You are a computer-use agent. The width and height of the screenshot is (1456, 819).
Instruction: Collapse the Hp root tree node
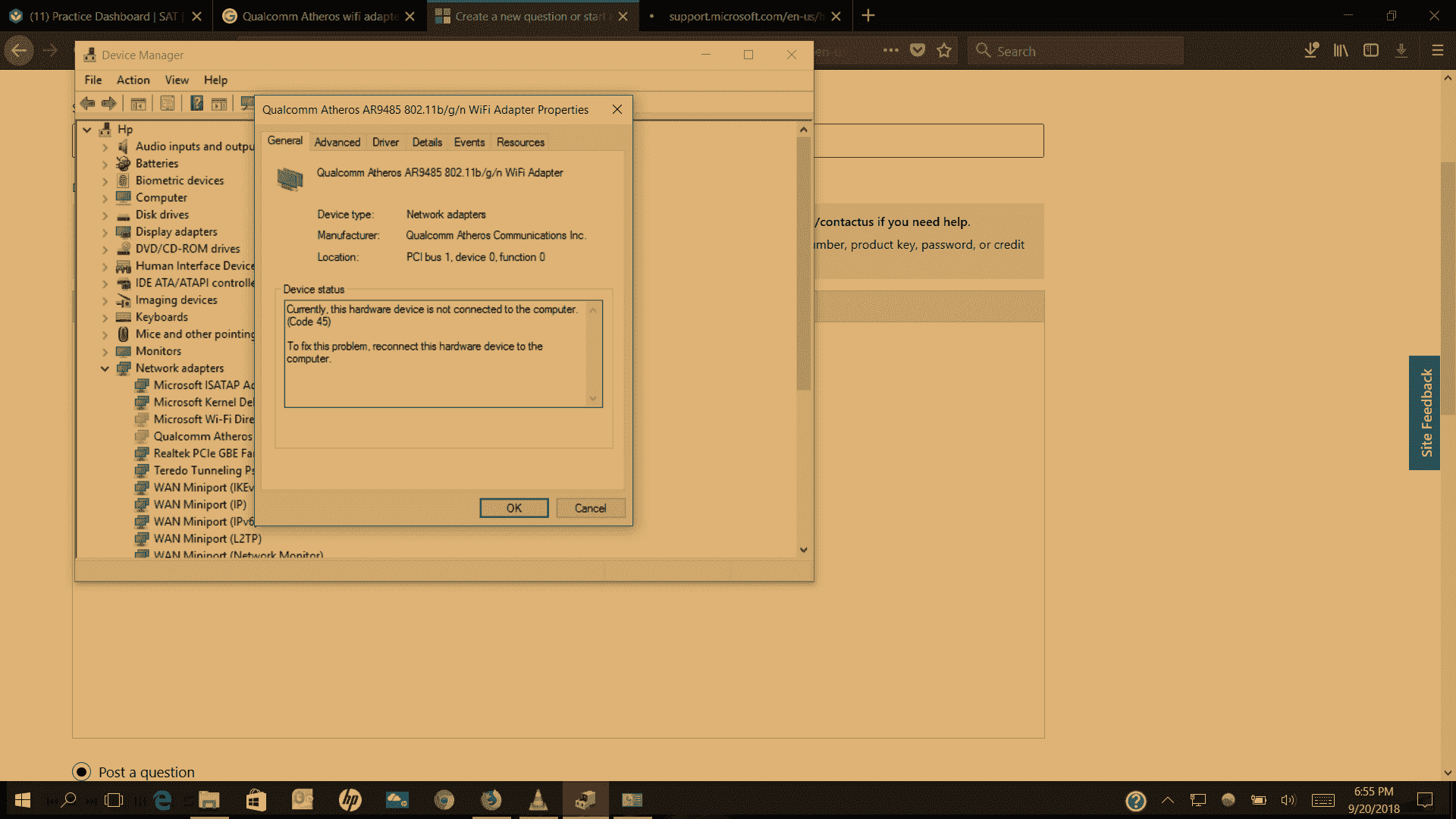(x=87, y=130)
